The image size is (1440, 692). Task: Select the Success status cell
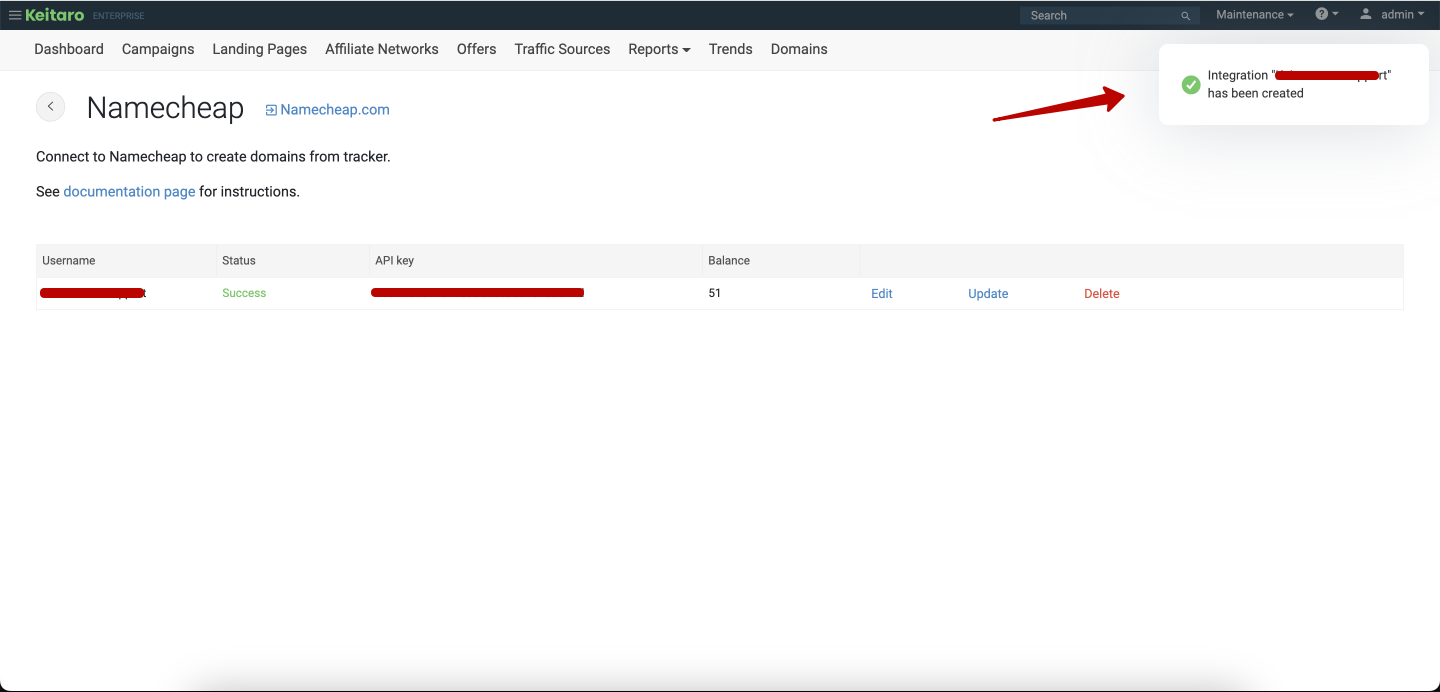[244, 293]
